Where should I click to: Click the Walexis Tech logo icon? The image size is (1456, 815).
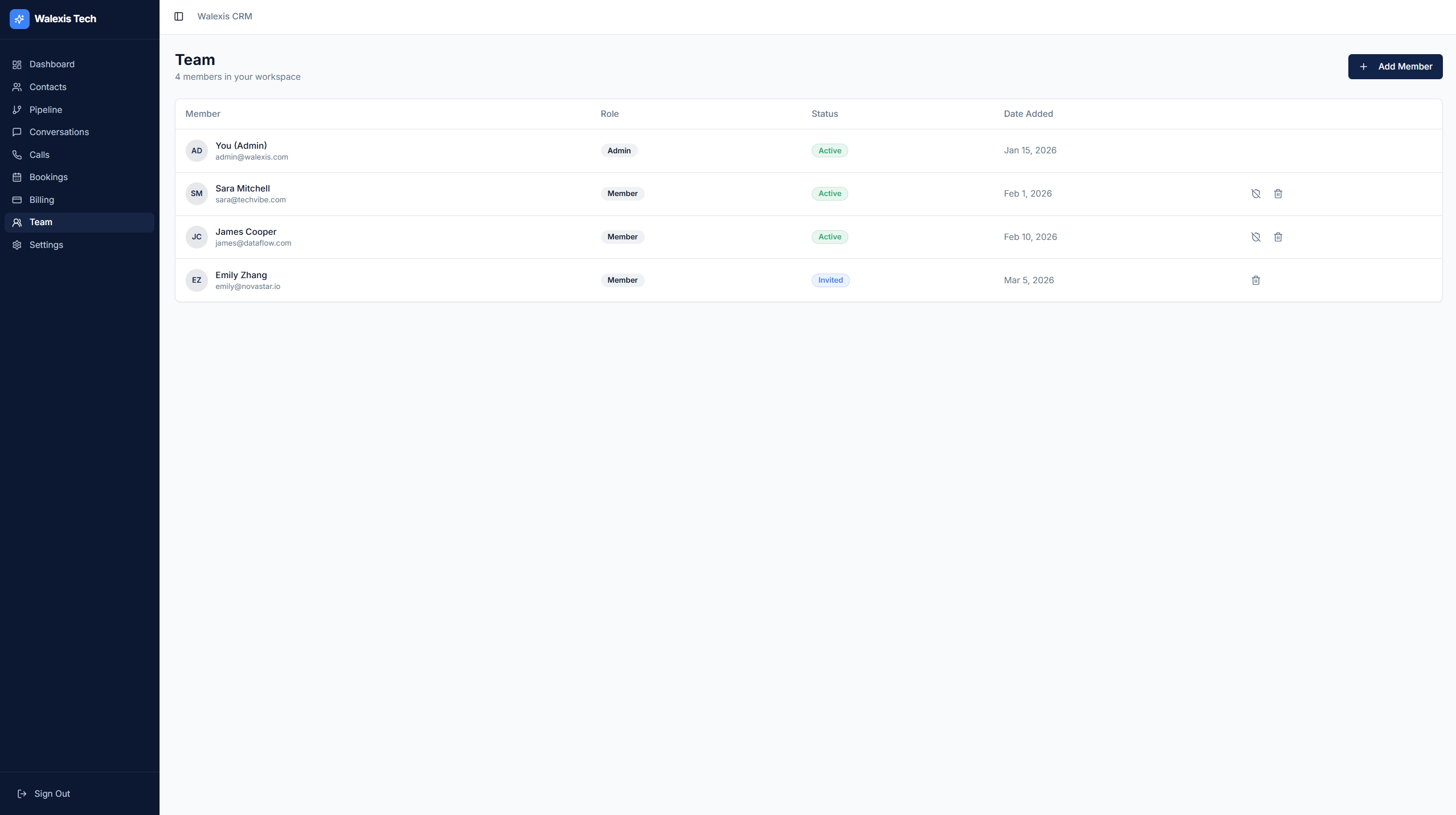[19, 19]
